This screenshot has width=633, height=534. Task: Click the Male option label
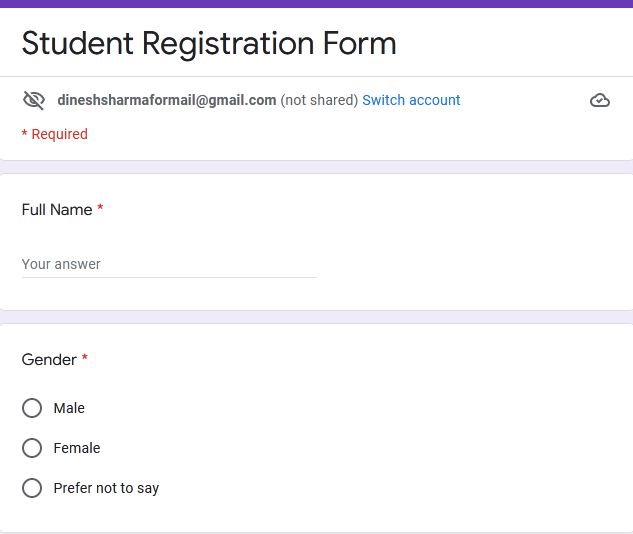[69, 408]
